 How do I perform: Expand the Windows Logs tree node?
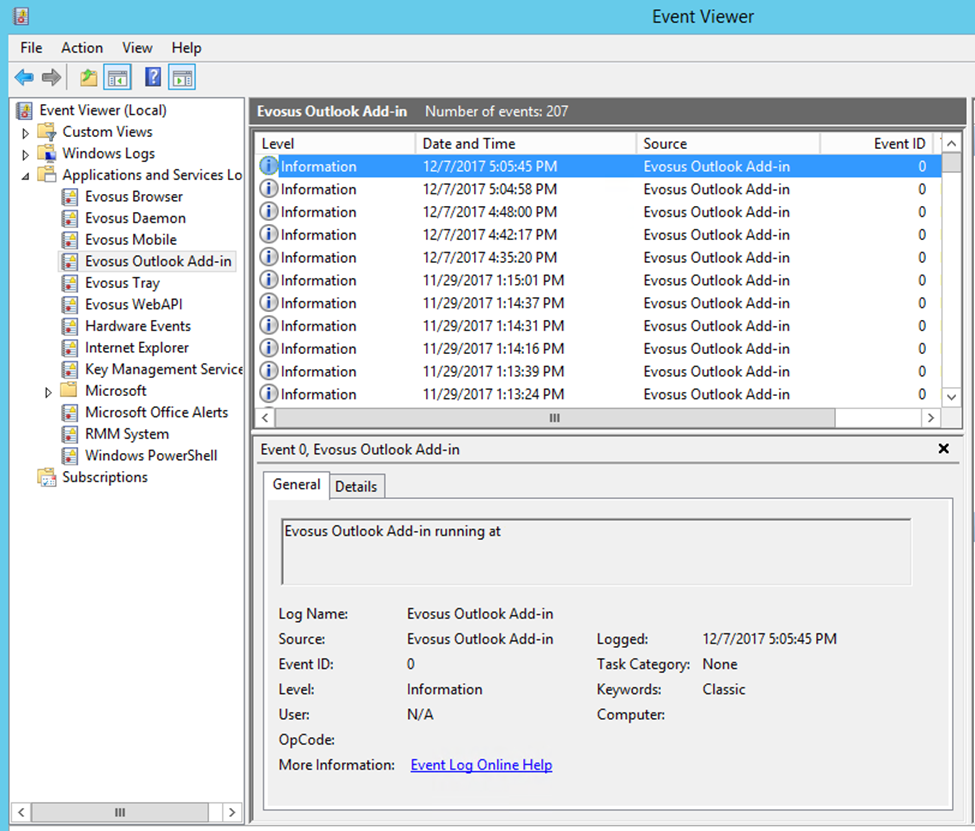coord(25,154)
